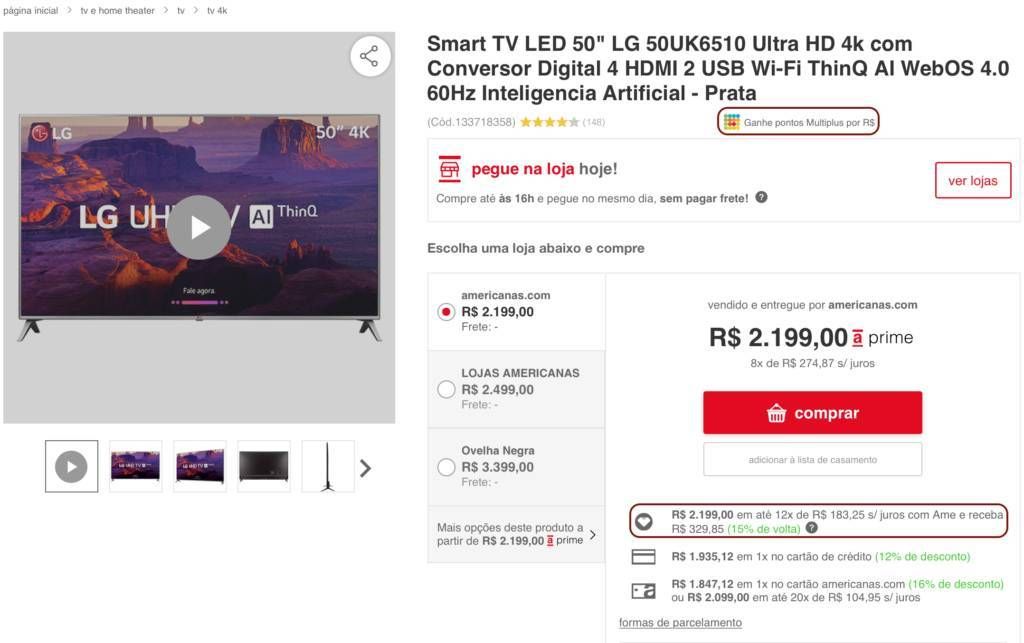Click the ver lojas button

tap(973, 181)
